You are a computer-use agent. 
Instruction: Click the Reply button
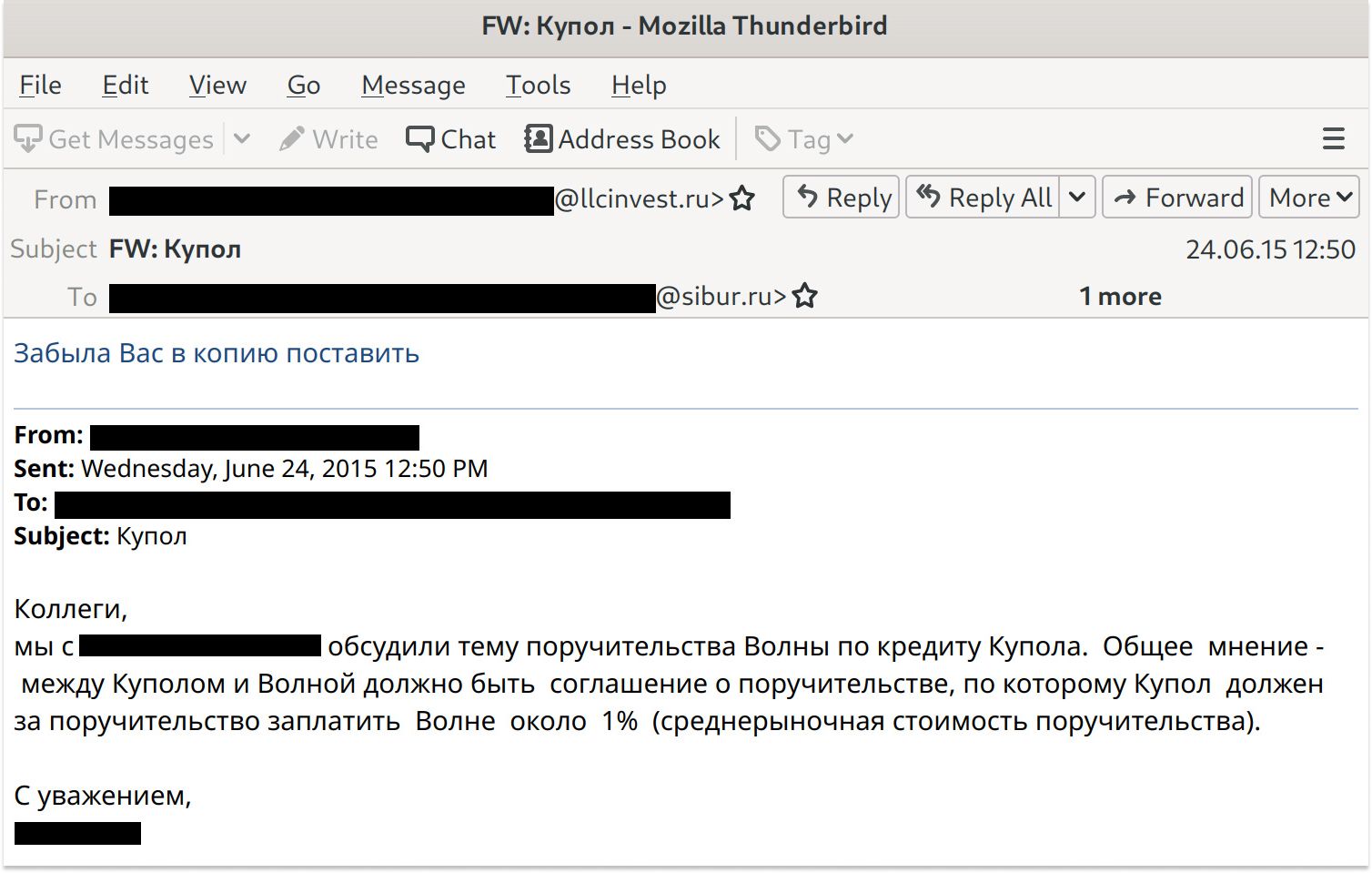point(842,198)
